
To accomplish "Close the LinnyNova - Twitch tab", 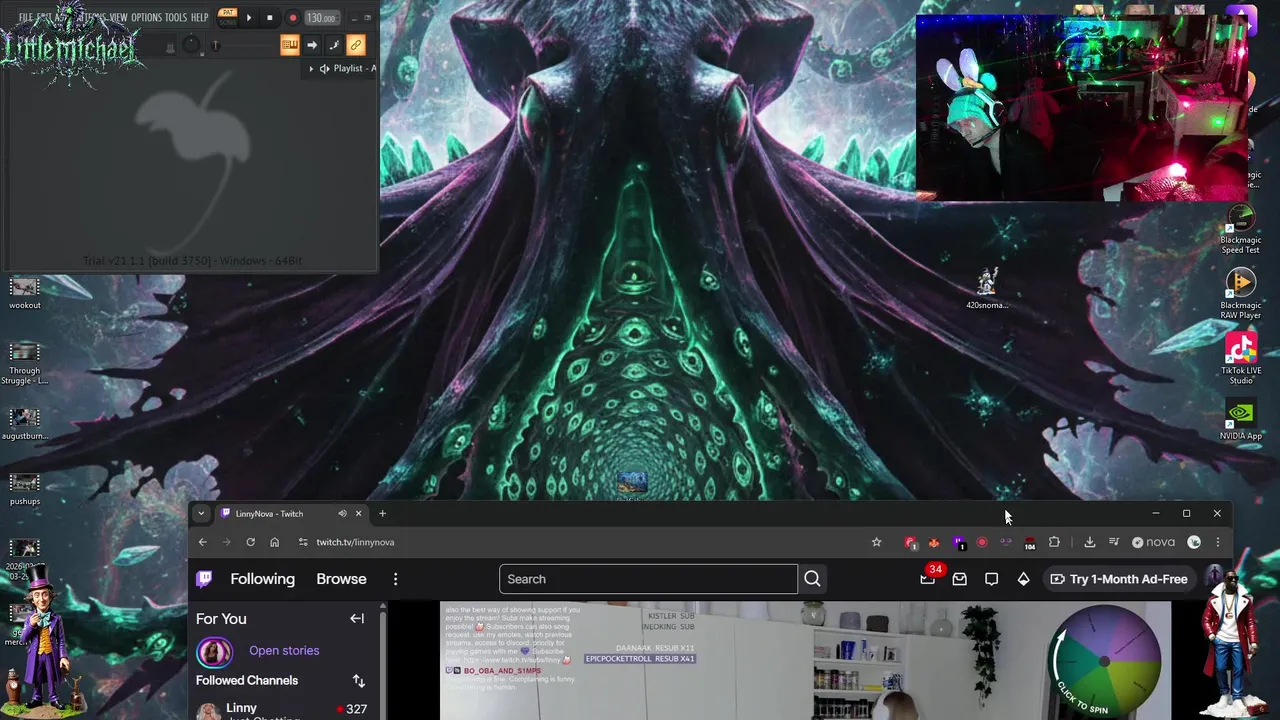I will pyautogui.click(x=358, y=514).
